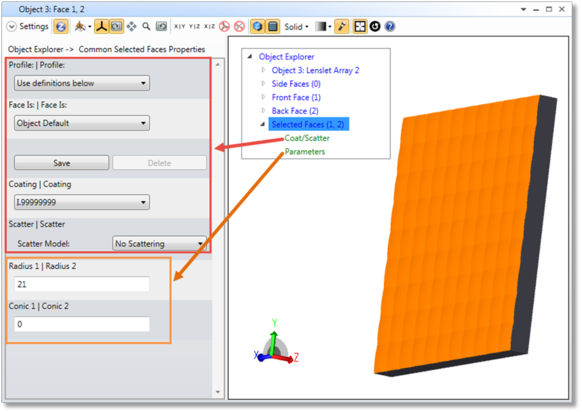
Task: Click the 'Object Explorer ->' breadcrumb text
Action: tap(41, 49)
